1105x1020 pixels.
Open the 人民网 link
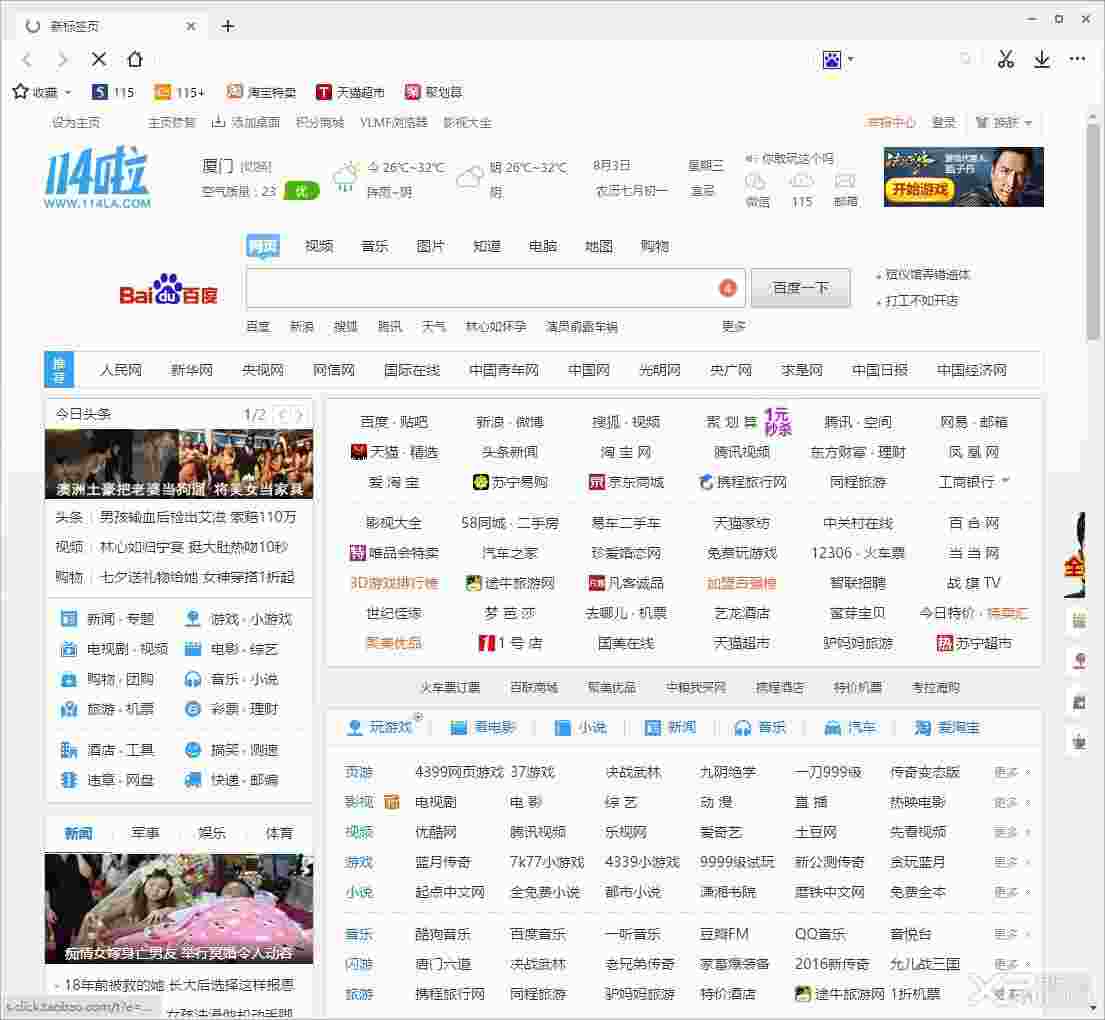[121, 370]
